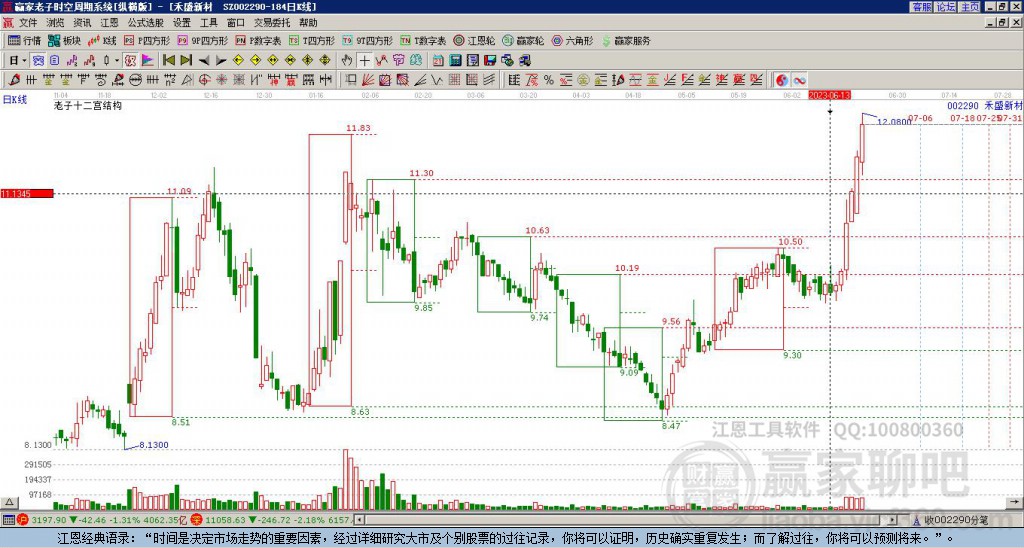Click the red date marker 2023-06-13
The width and height of the screenshot is (1024, 548).
(829, 95)
